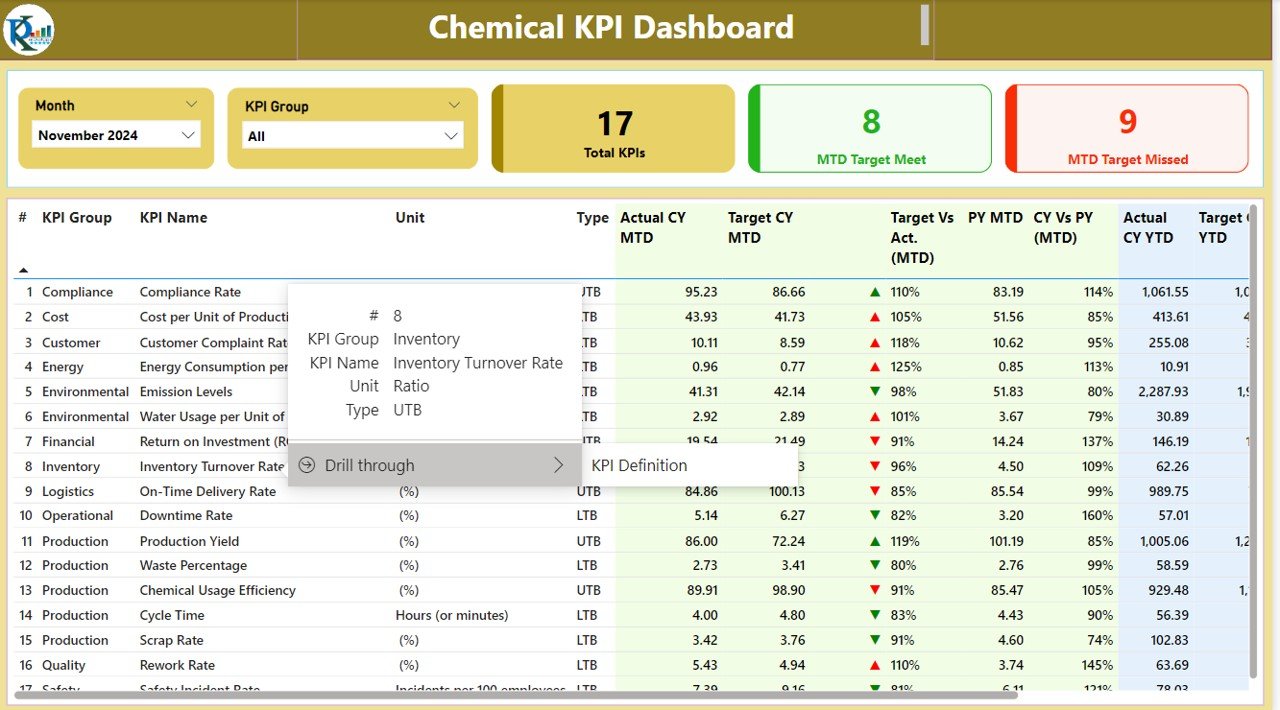Image resolution: width=1280 pixels, height=710 pixels.
Task: Click the green up arrow in Compliance Rate row
Action: point(875,292)
